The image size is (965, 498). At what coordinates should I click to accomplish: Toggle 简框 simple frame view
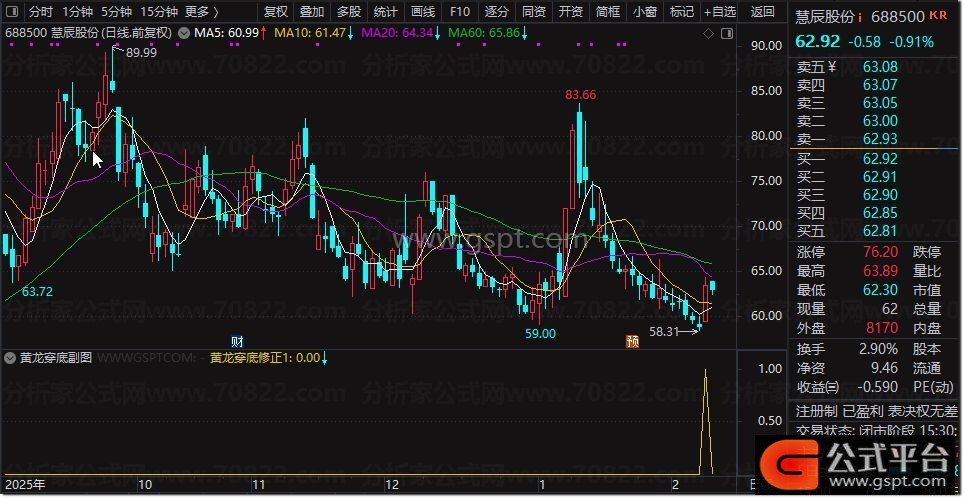(x=607, y=12)
